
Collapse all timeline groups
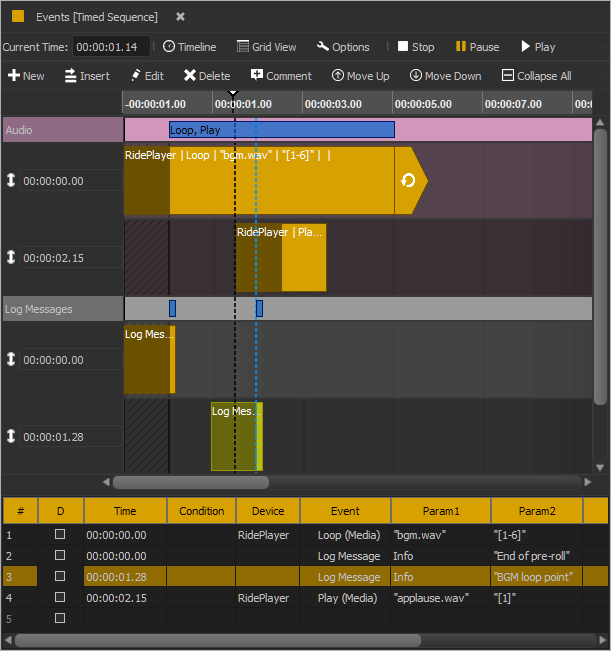pyautogui.click(x=508, y=76)
